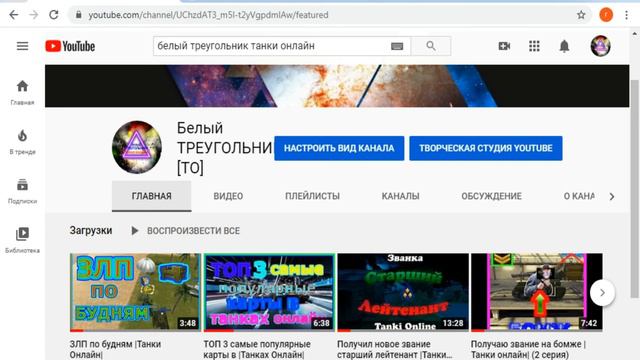This screenshot has width=640, height=360.
Task: Click the 7:42 бомж video thumbnail
Action: (537, 292)
